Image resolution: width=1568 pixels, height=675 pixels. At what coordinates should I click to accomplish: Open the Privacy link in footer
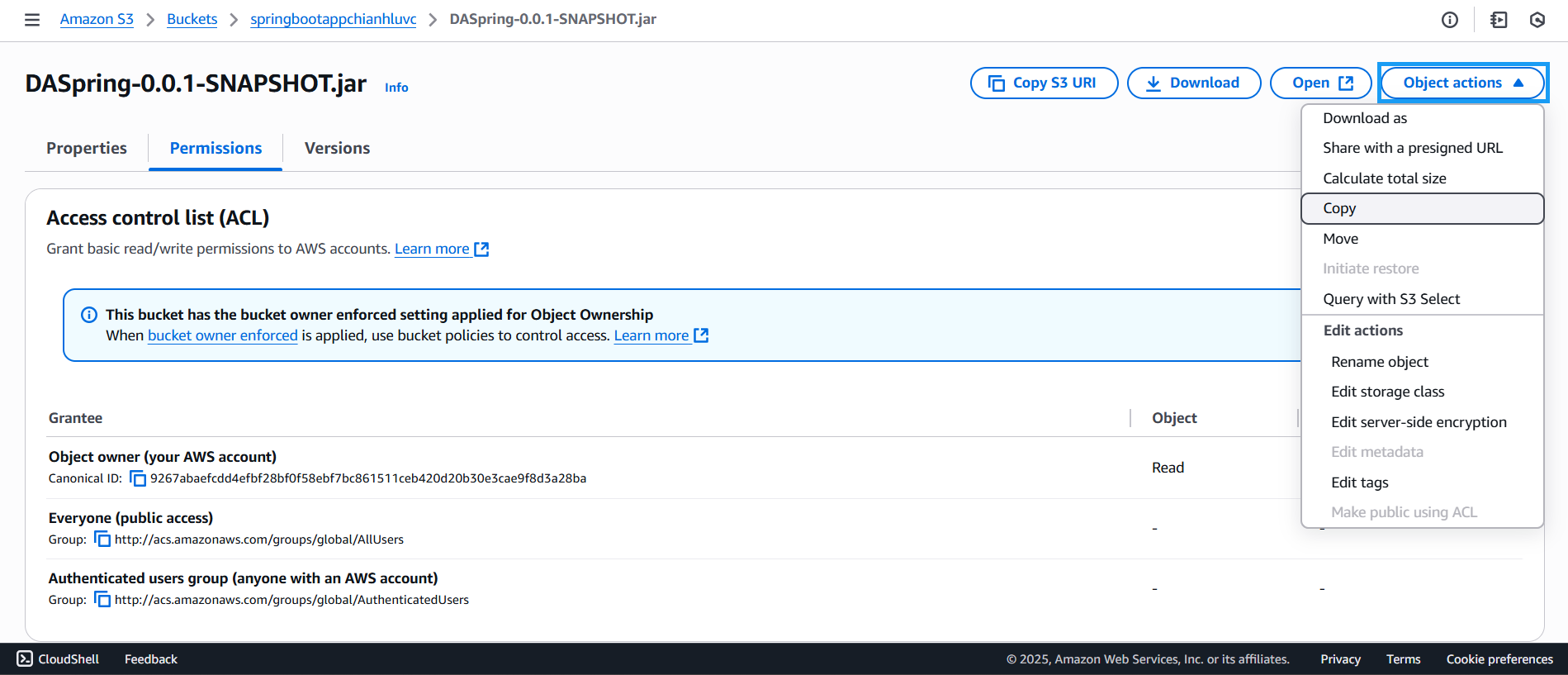coord(1340,659)
